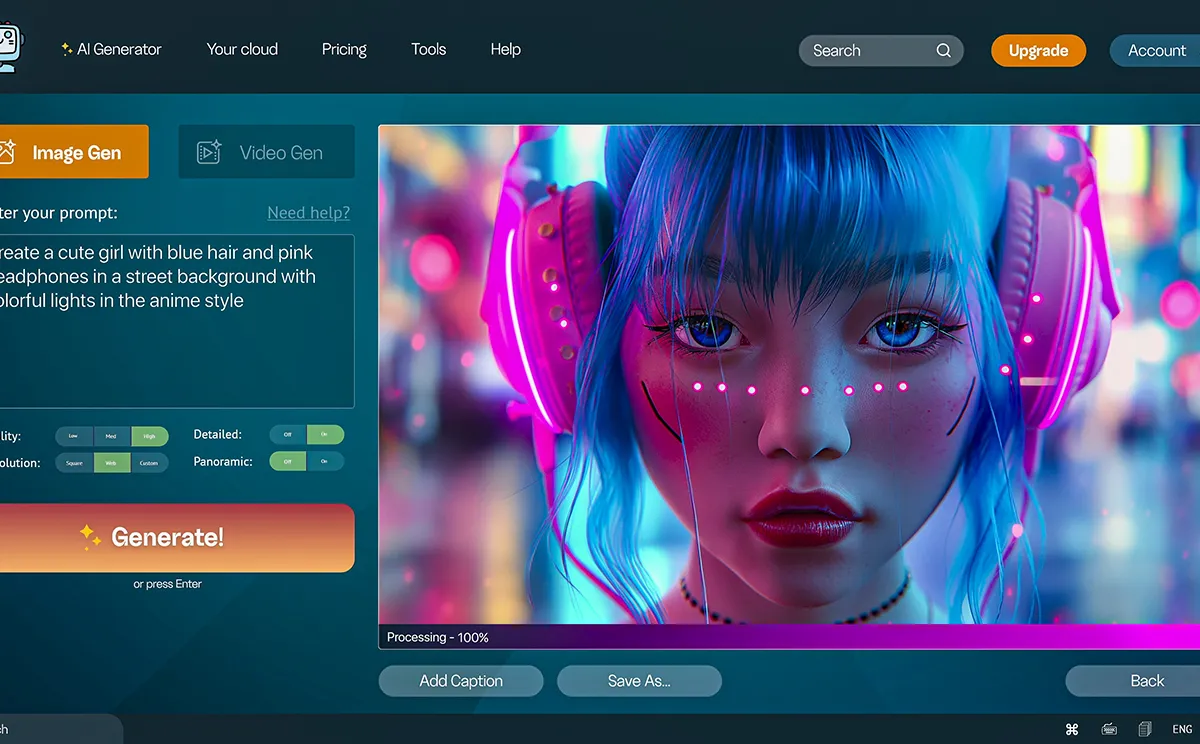Viewport: 1200px width, 744px height.
Task: Click the Image Gen picture icon
Action: [x=8, y=152]
